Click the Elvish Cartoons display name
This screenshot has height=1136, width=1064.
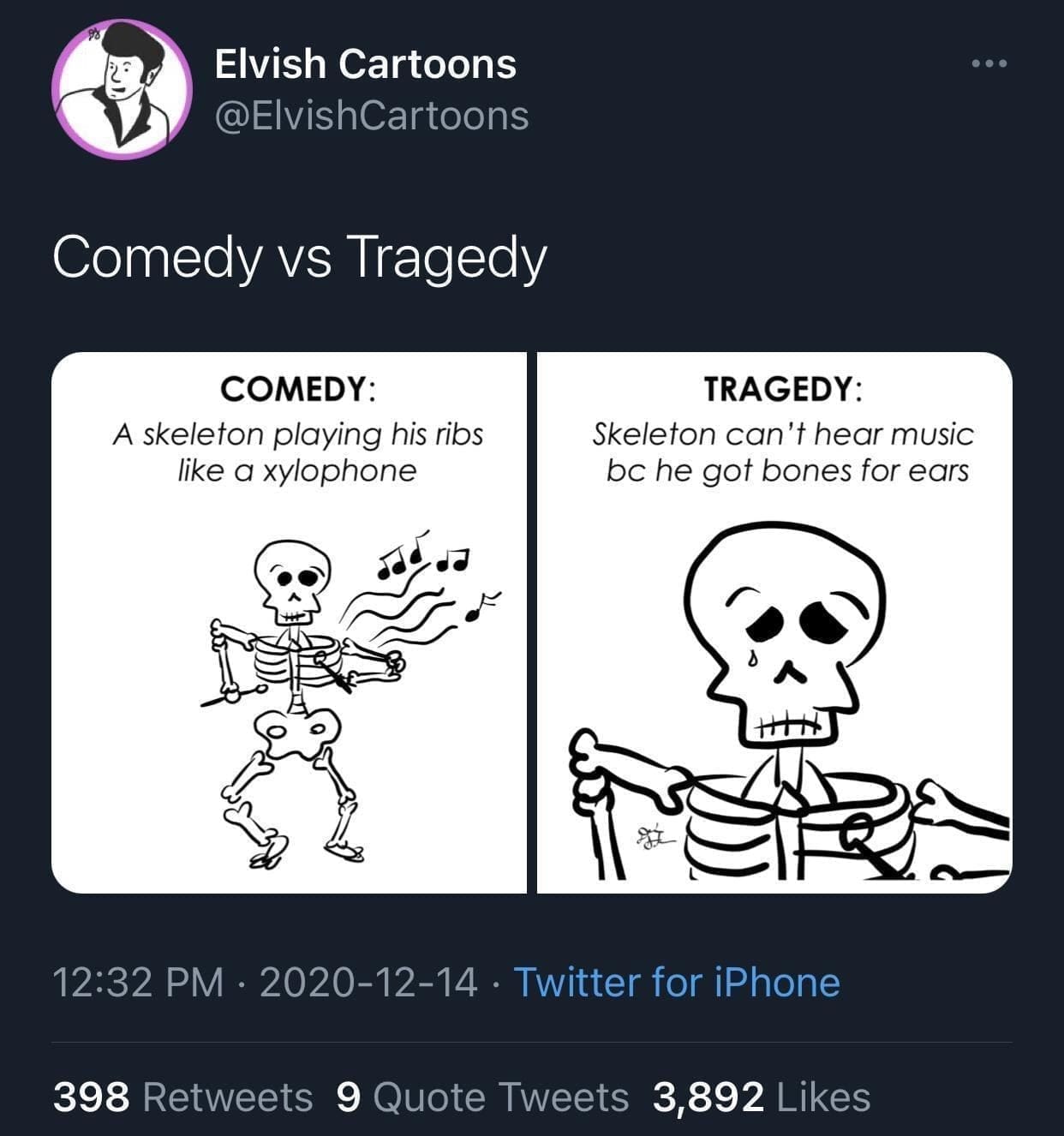pos(365,64)
